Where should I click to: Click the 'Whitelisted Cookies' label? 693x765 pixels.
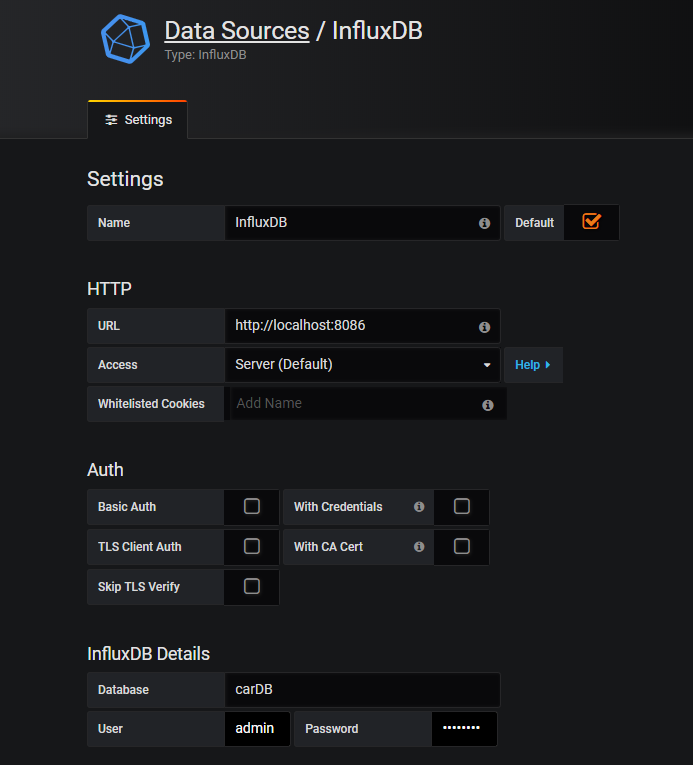point(151,404)
